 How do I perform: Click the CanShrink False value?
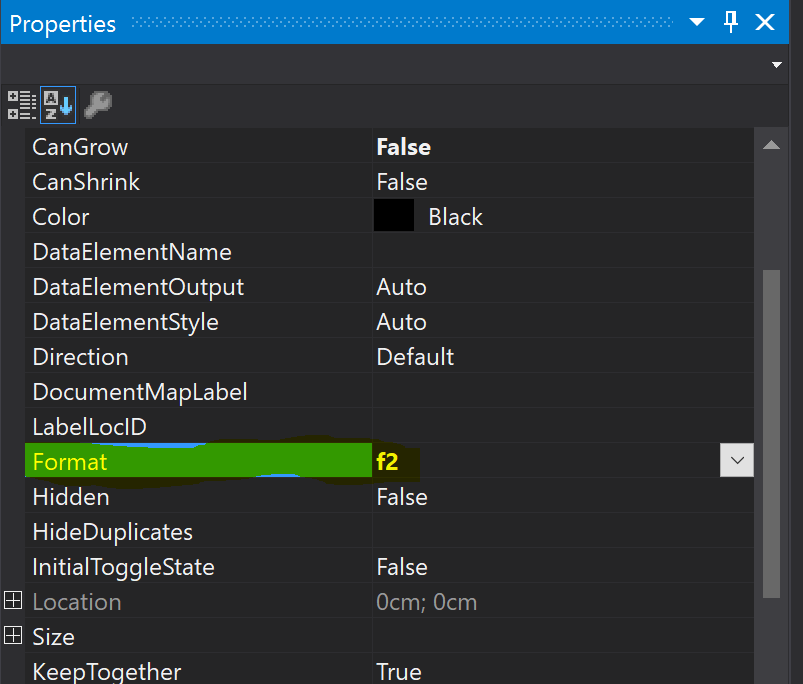click(x=402, y=182)
